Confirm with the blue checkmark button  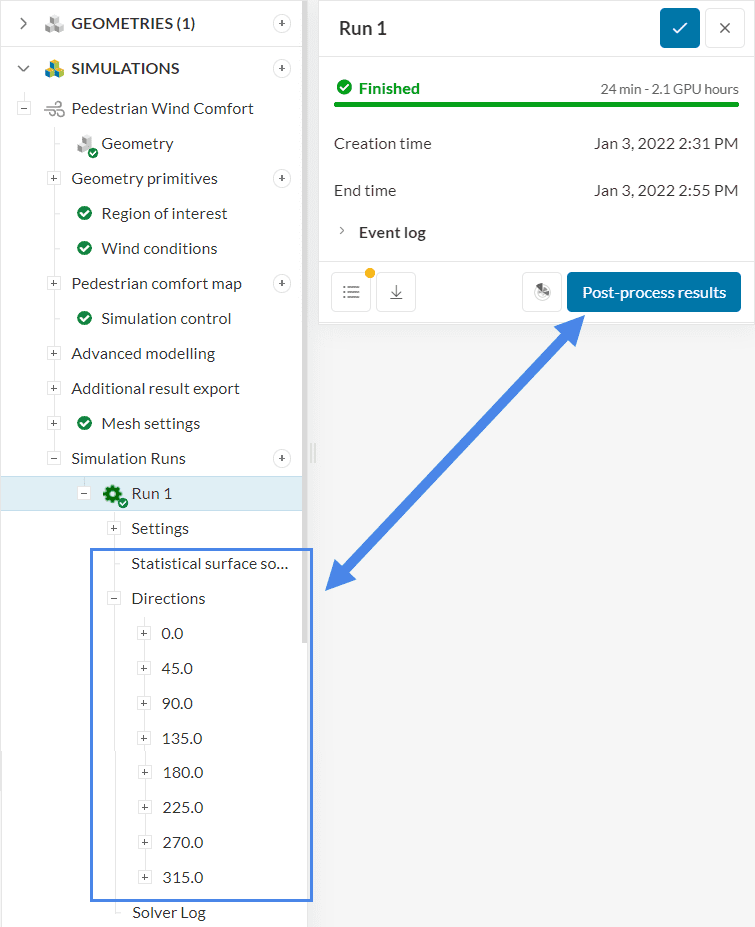click(x=679, y=28)
